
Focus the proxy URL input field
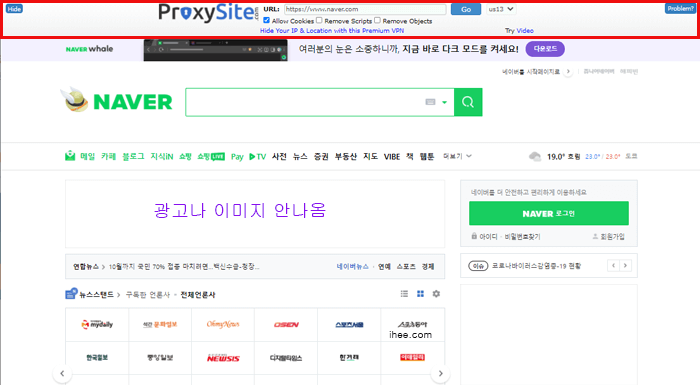tap(365, 9)
